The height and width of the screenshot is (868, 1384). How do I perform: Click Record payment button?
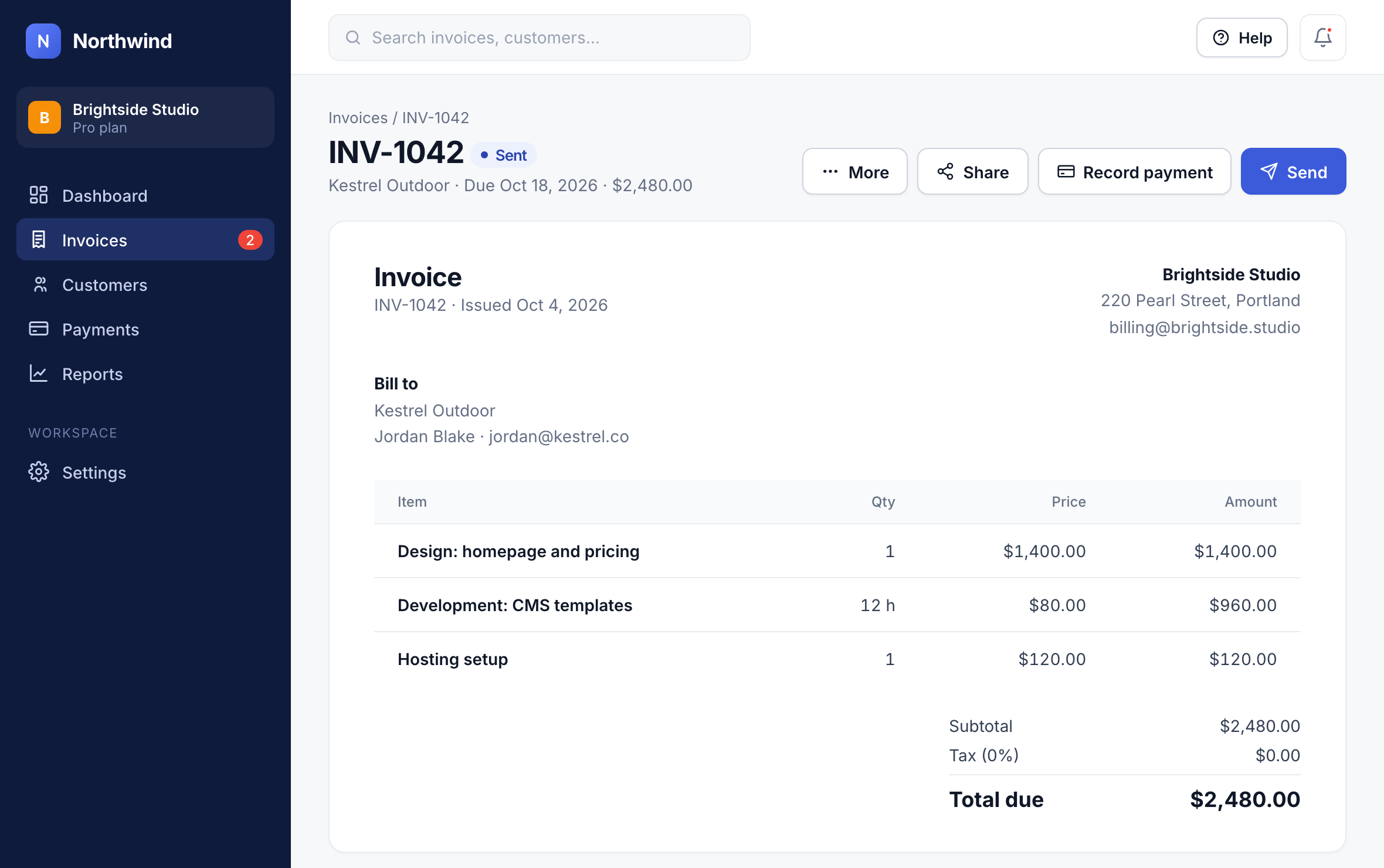coord(1135,172)
